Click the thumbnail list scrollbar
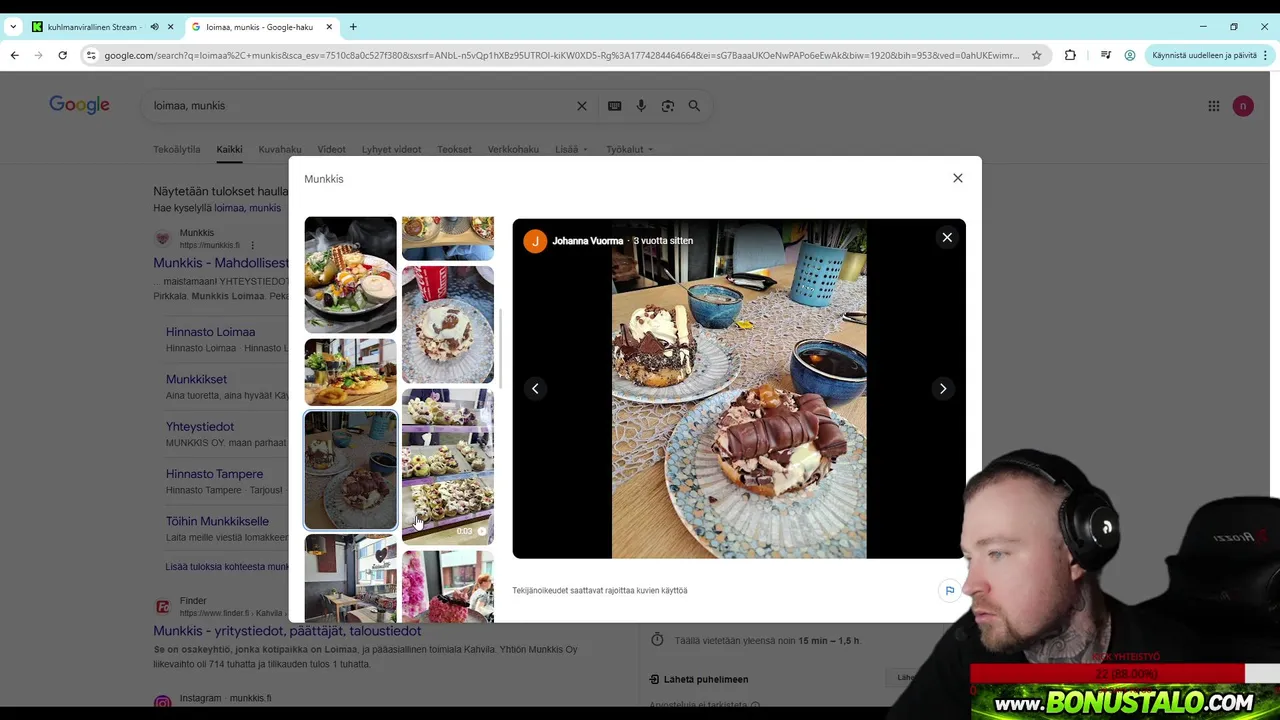Screen dimensions: 1280x720 pyautogui.click(x=500, y=350)
